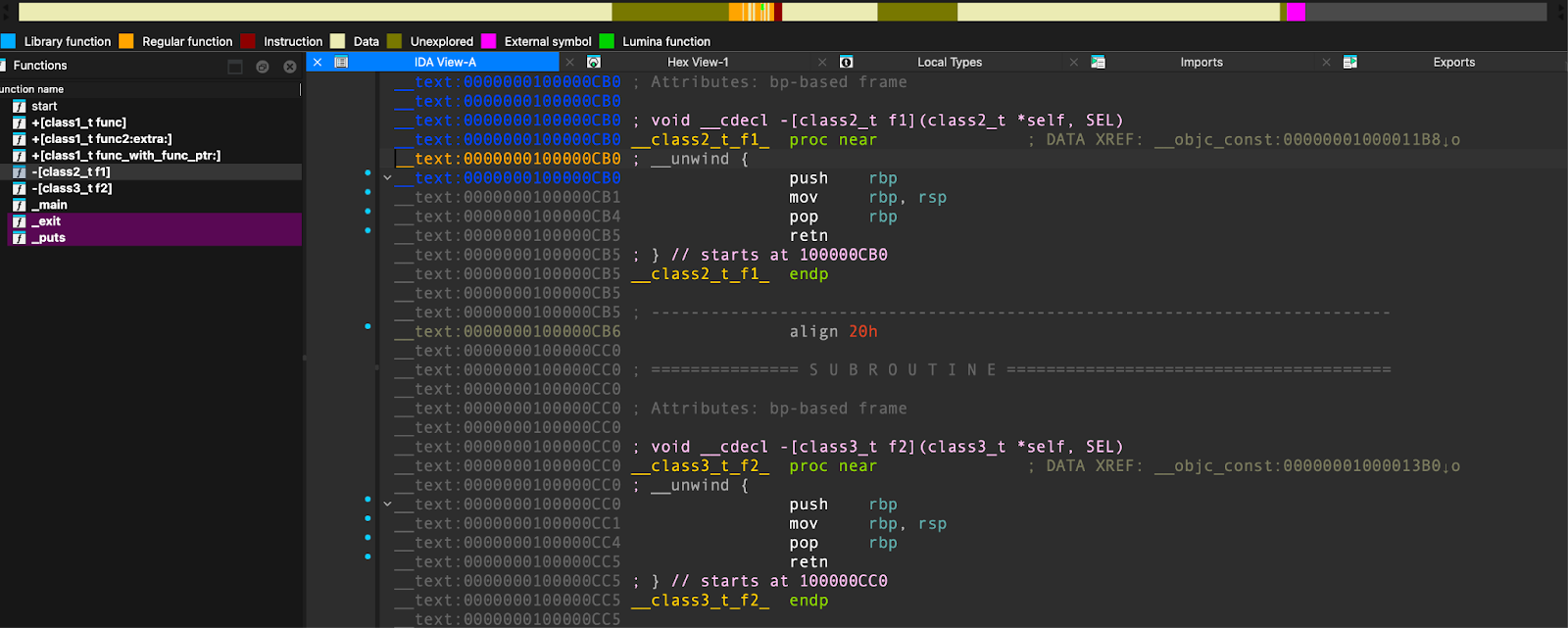Click the Local Types tab icon
This screenshot has height=628, width=1568.
click(x=846, y=62)
